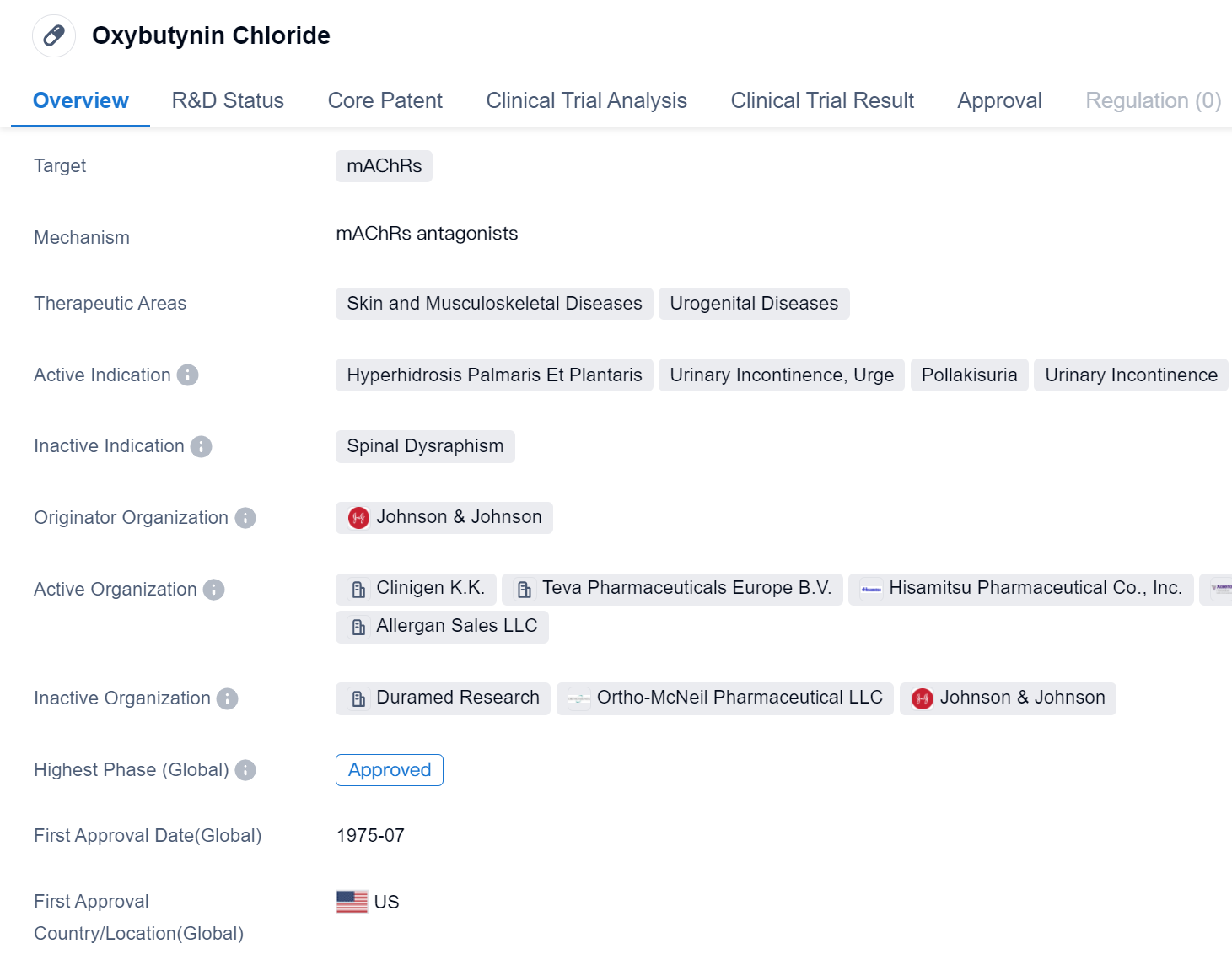Image resolution: width=1232 pixels, height=965 pixels.
Task: Click the US flag icon
Action: coord(352,902)
